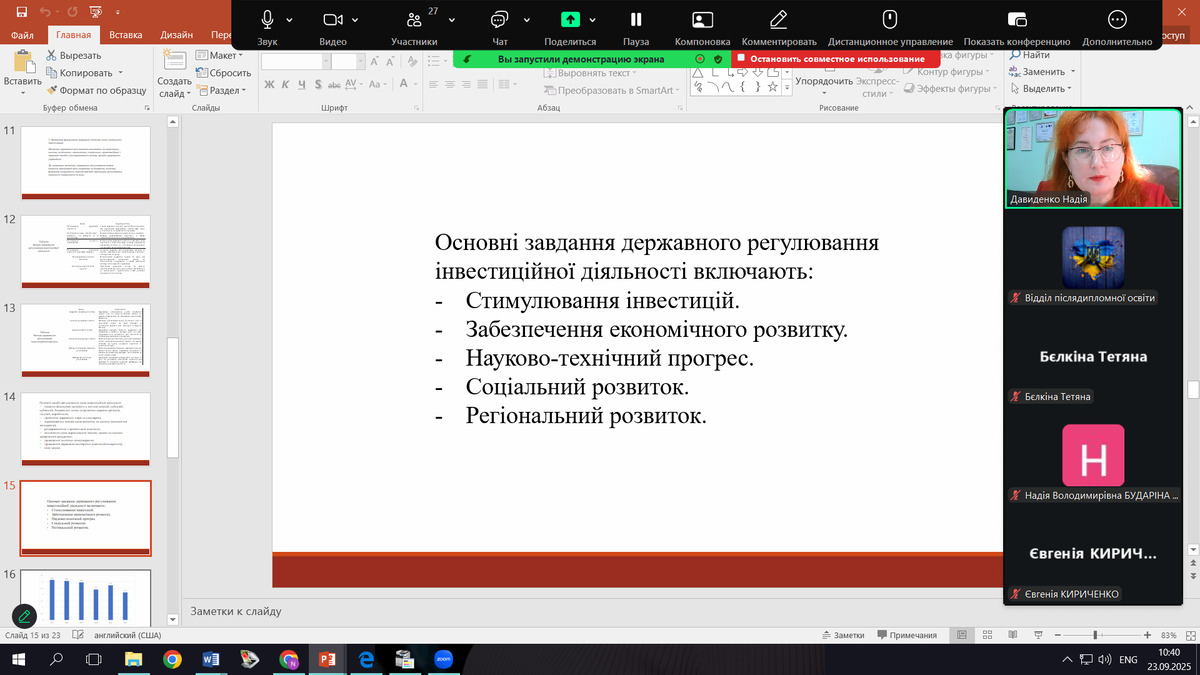Click the Zoom video camera icon
This screenshot has height=675, width=1200.
333,19
